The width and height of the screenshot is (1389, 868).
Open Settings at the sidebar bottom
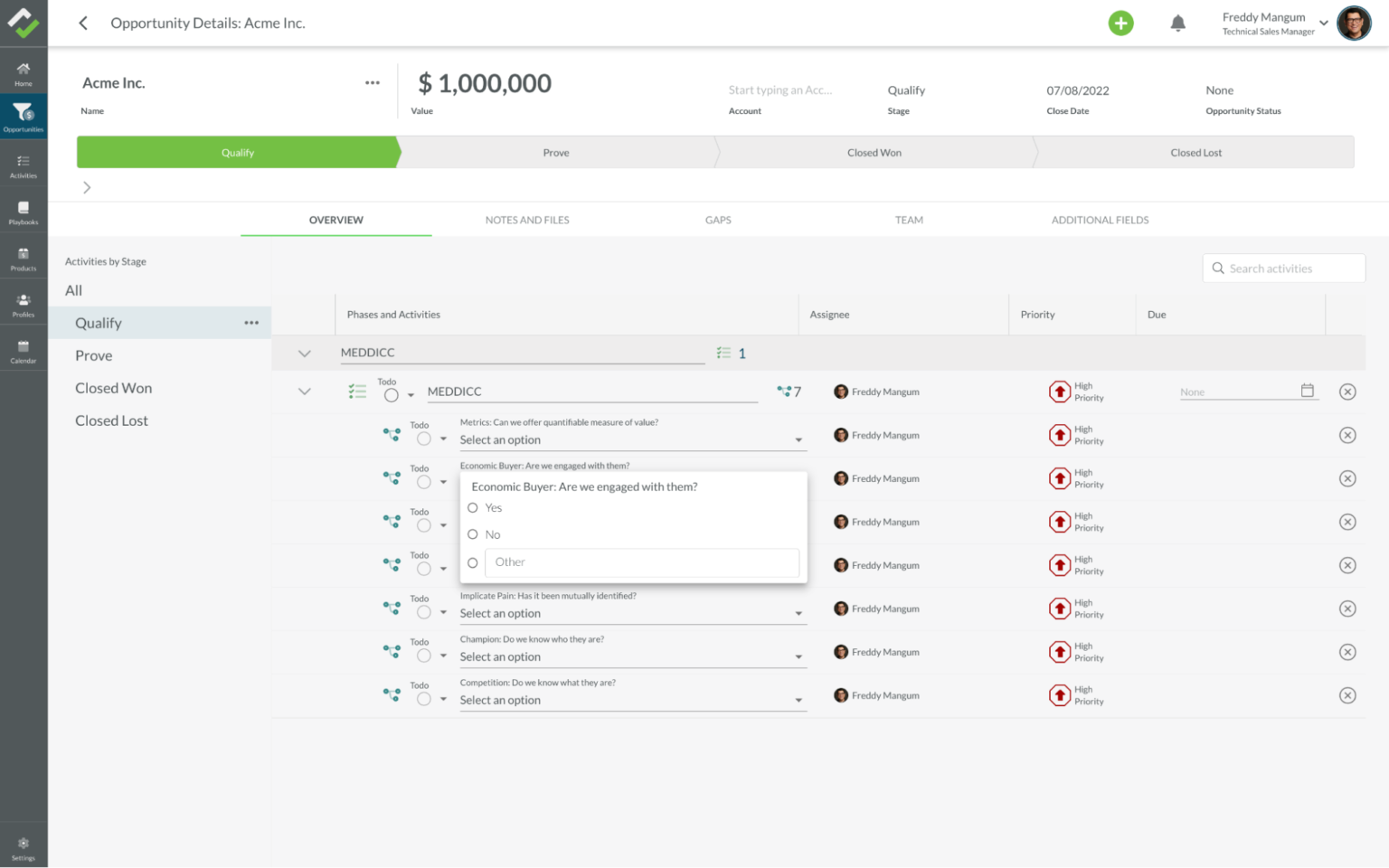pos(24,848)
